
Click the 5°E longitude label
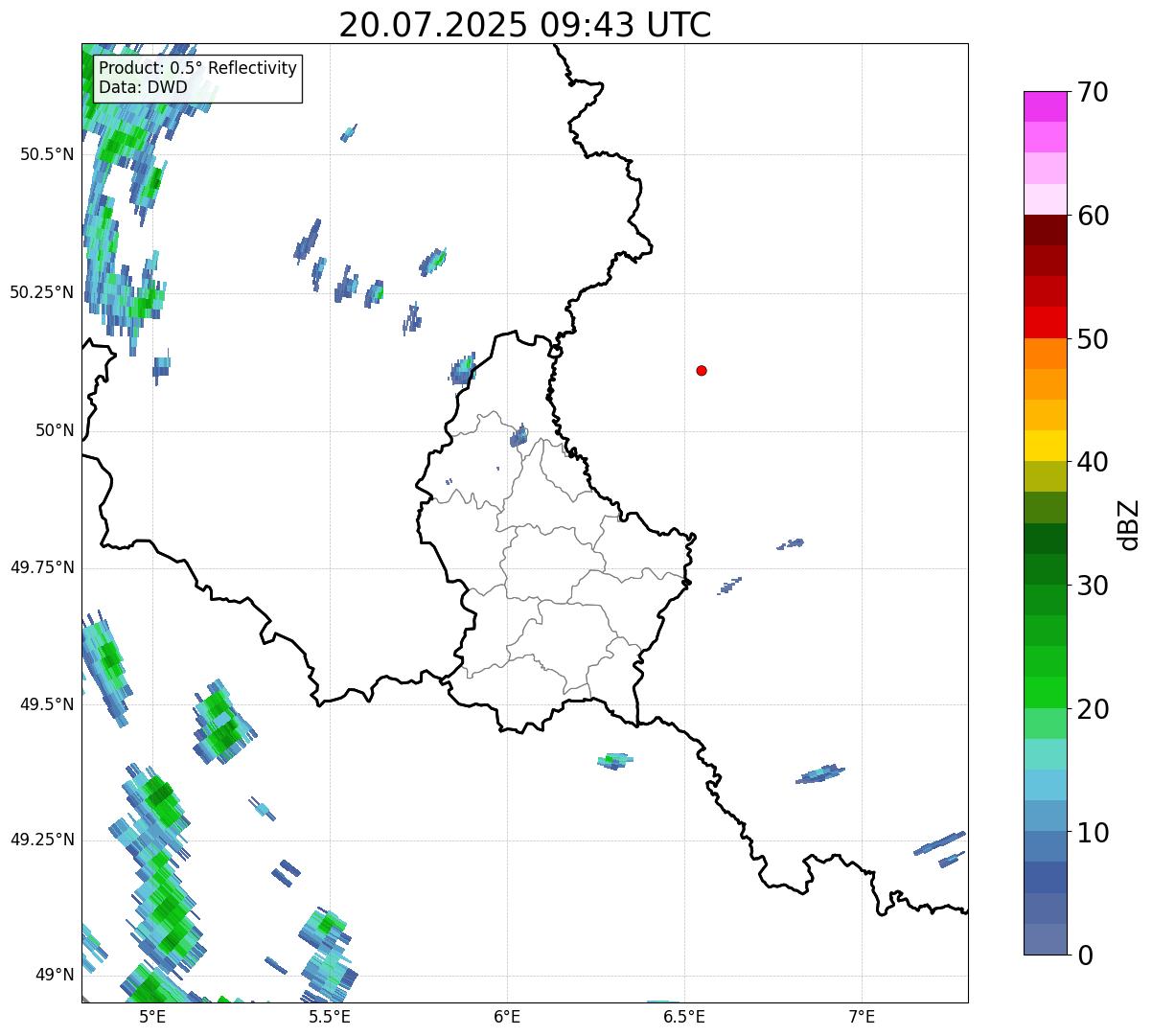[x=152, y=1016]
